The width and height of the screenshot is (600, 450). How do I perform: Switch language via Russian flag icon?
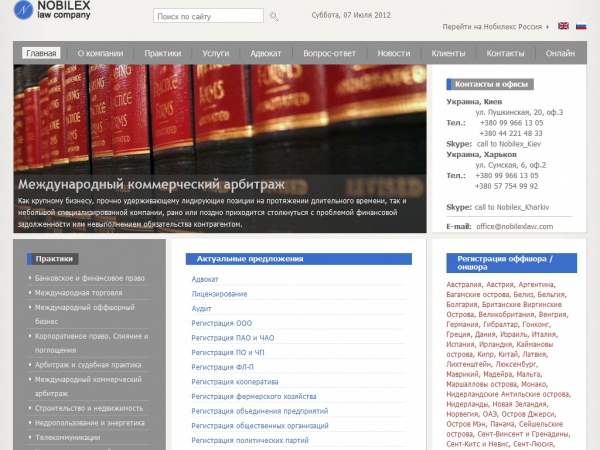[581, 26]
